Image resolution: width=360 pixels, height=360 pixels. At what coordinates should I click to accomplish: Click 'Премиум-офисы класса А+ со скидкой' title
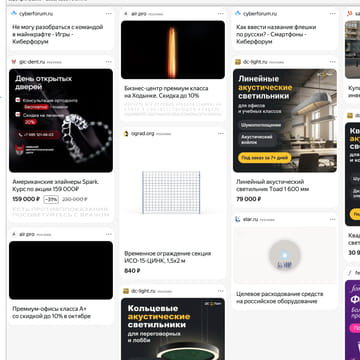(52, 313)
